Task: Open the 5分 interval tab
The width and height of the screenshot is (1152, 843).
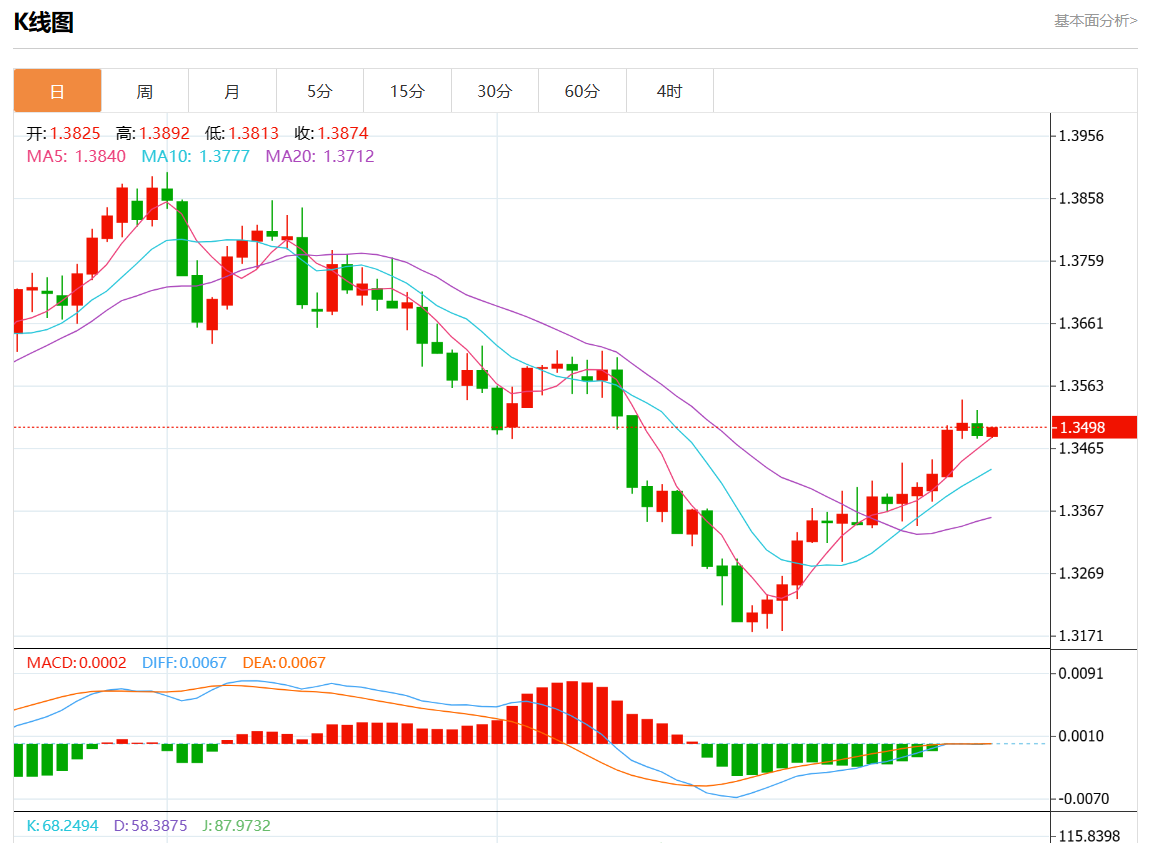Action: pos(320,91)
